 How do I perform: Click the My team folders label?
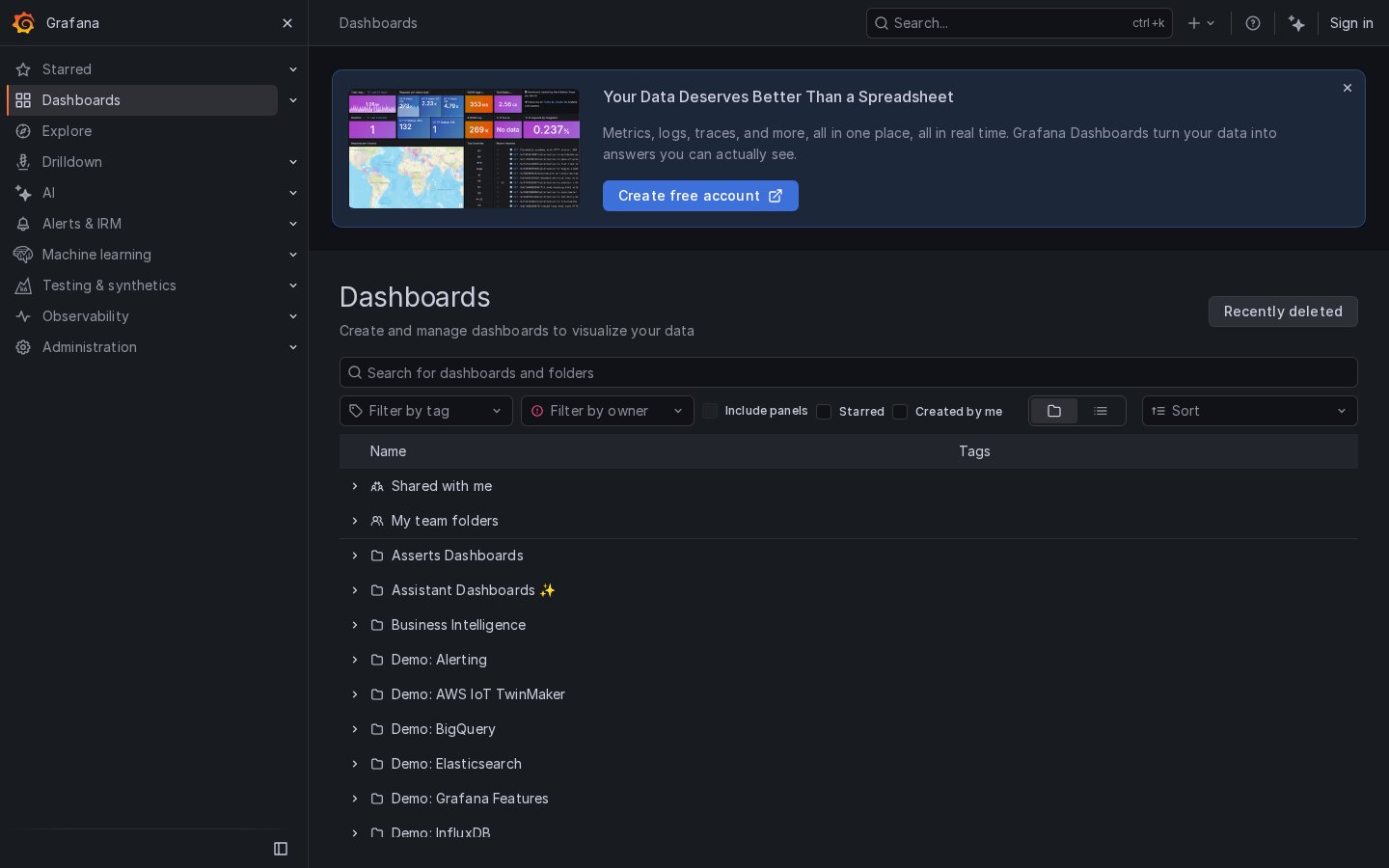click(x=445, y=521)
